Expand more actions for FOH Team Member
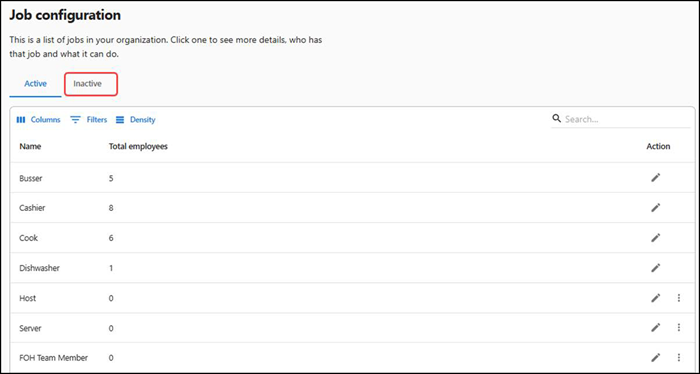 (679, 357)
